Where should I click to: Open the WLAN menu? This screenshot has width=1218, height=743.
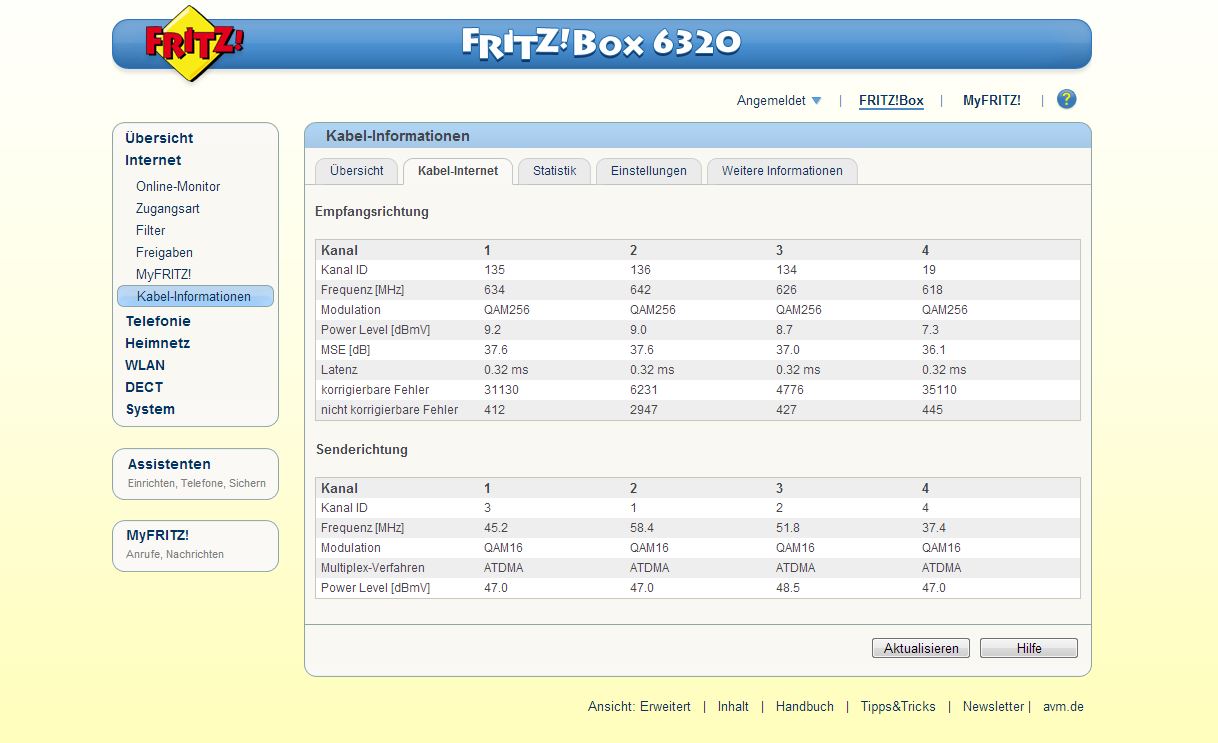[x=145, y=365]
